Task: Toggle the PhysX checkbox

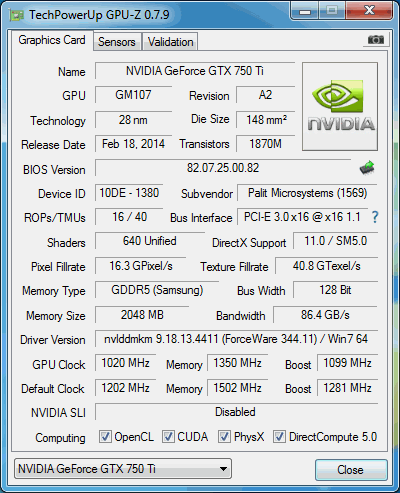Action: click(x=224, y=437)
